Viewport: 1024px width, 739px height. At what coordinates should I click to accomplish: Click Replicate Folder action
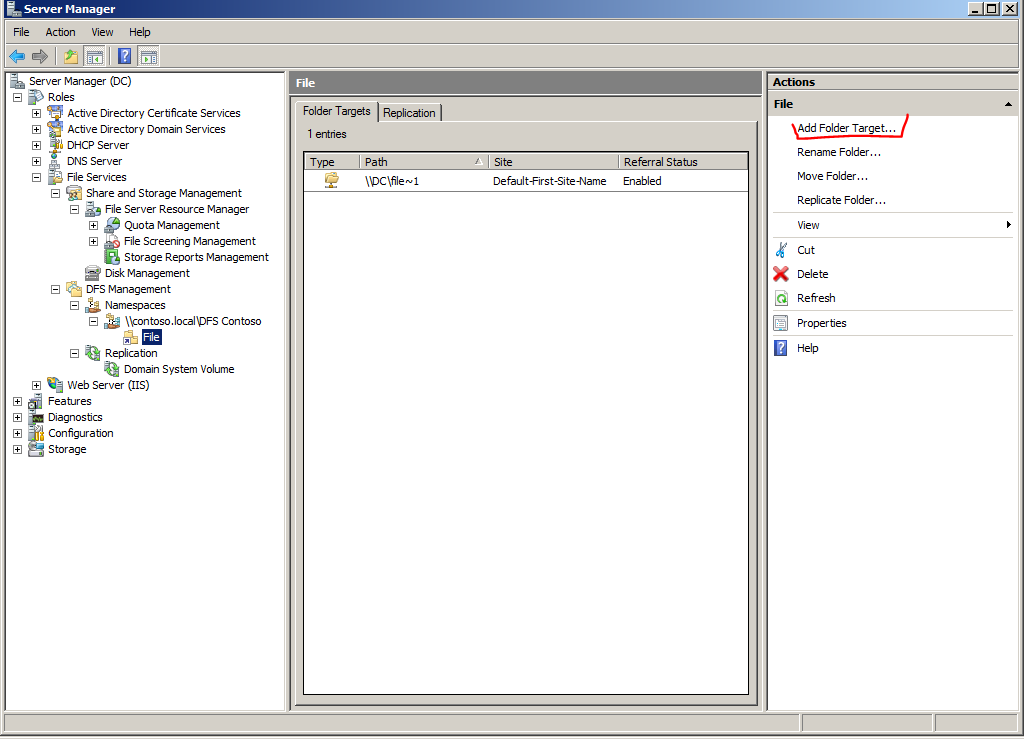pos(841,200)
